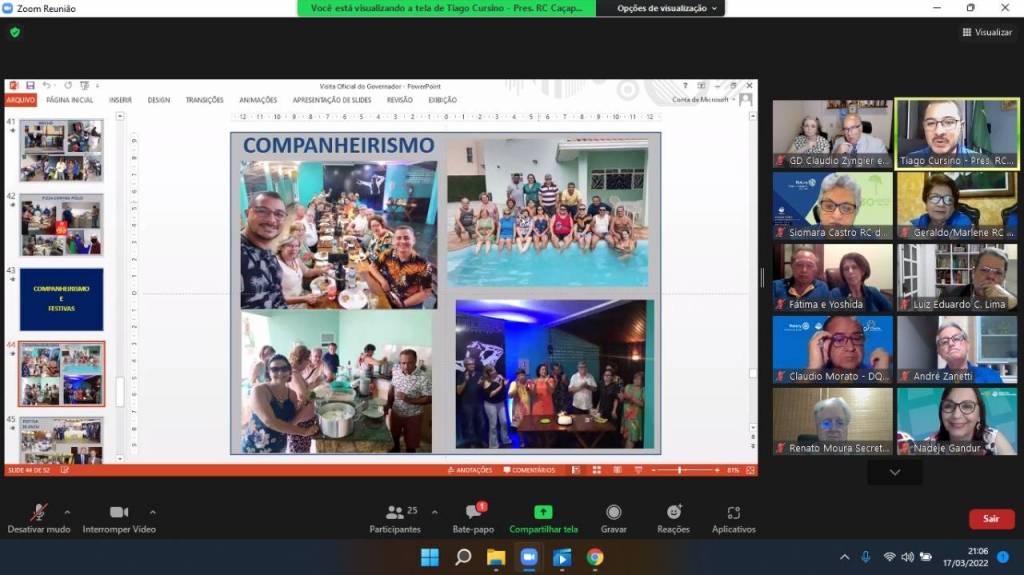Image resolution: width=1024 pixels, height=575 pixels.
Task: Click the green encryption shield icon
Action: pyautogui.click(x=15, y=32)
